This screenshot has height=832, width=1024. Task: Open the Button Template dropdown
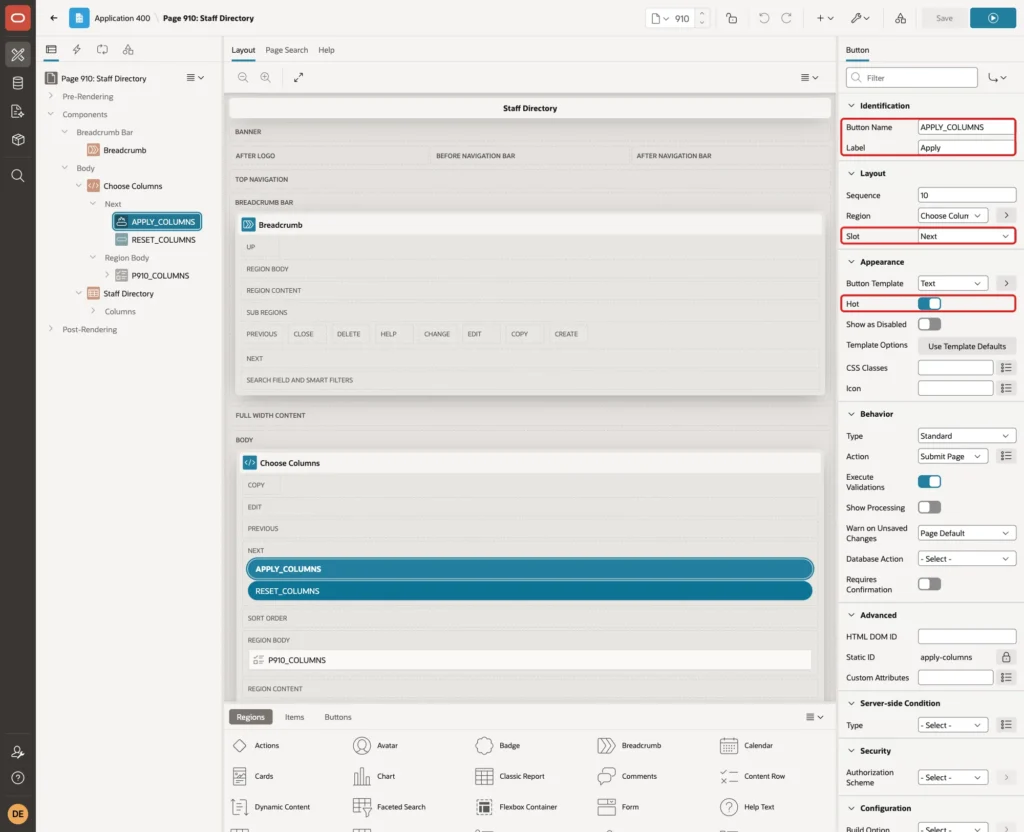(x=952, y=283)
